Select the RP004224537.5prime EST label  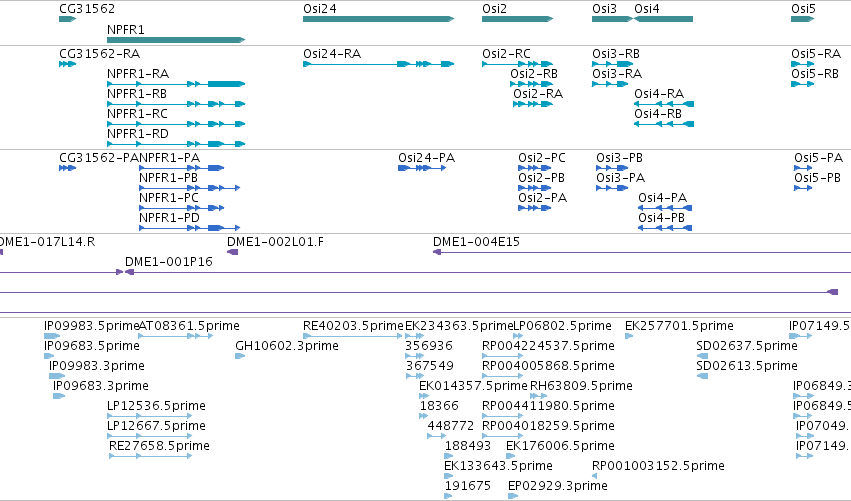coord(548,346)
